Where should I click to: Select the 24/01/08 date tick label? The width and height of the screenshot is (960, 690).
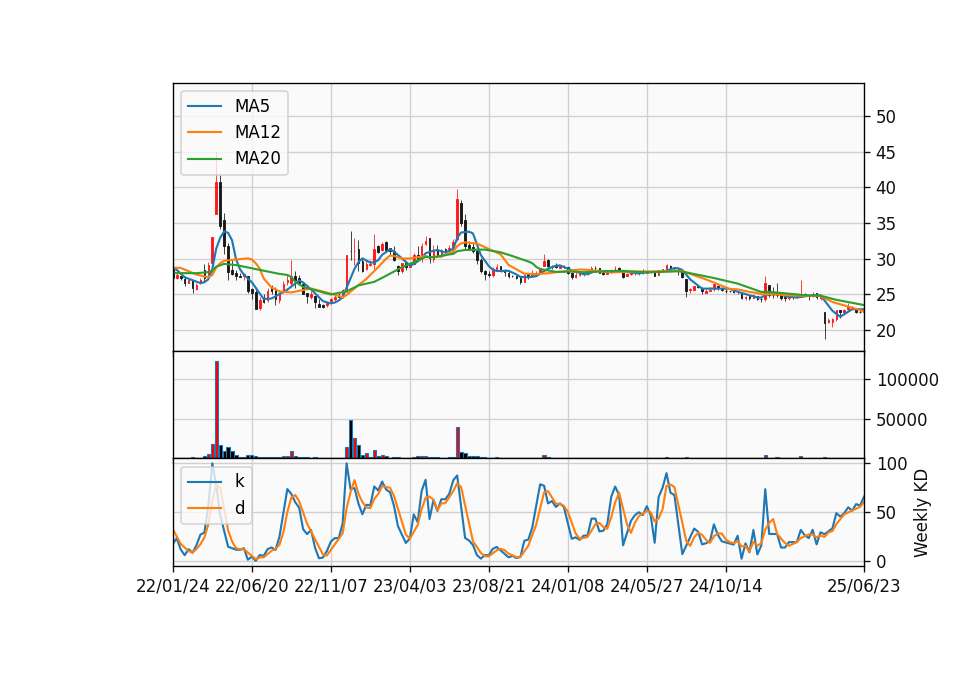tap(568, 586)
